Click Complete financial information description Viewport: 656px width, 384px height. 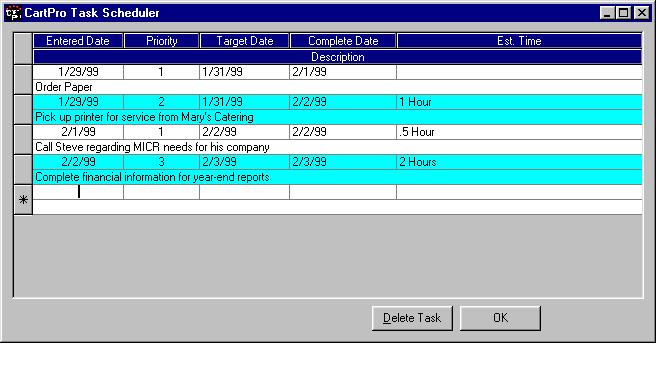click(338, 177)
